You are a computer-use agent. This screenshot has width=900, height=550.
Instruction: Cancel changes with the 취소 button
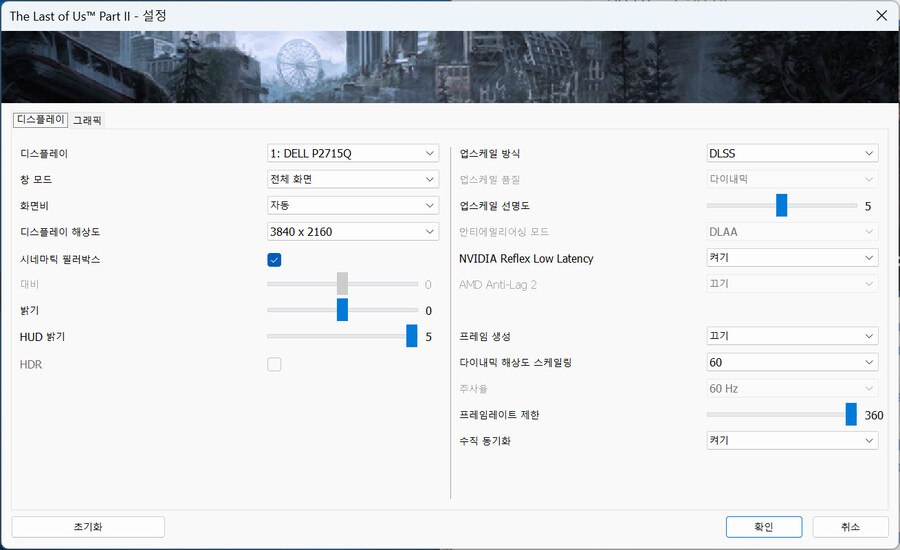[x=850, y=527]
